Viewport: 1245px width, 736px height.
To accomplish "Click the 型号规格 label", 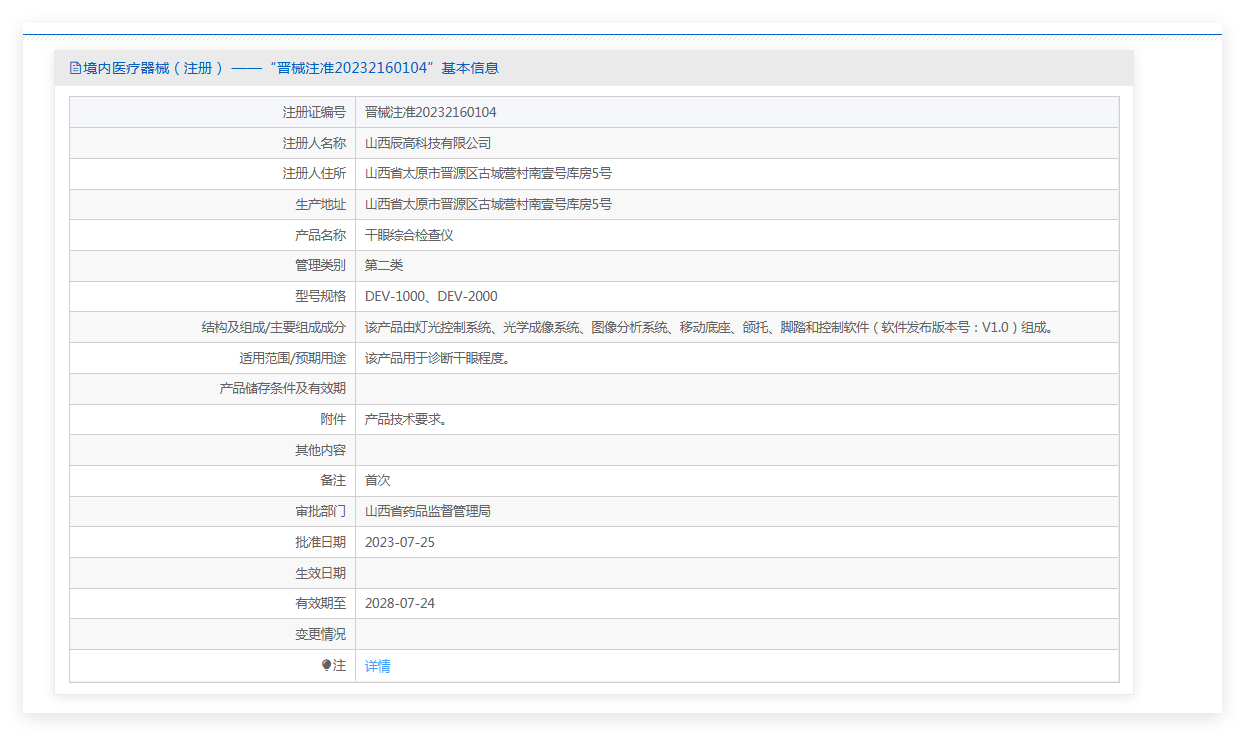I will (320, 297).
